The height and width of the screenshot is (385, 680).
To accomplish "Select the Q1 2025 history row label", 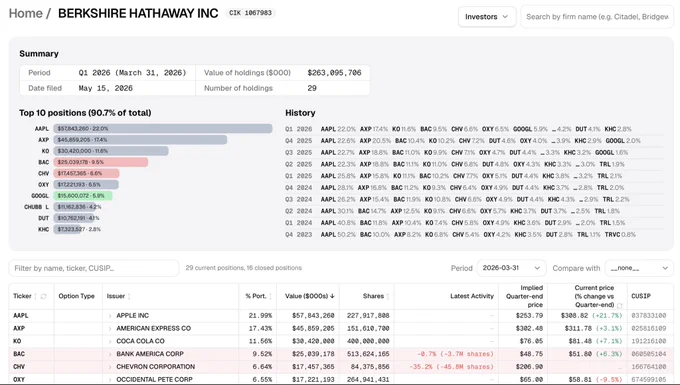I will click(x=298, y=176).
